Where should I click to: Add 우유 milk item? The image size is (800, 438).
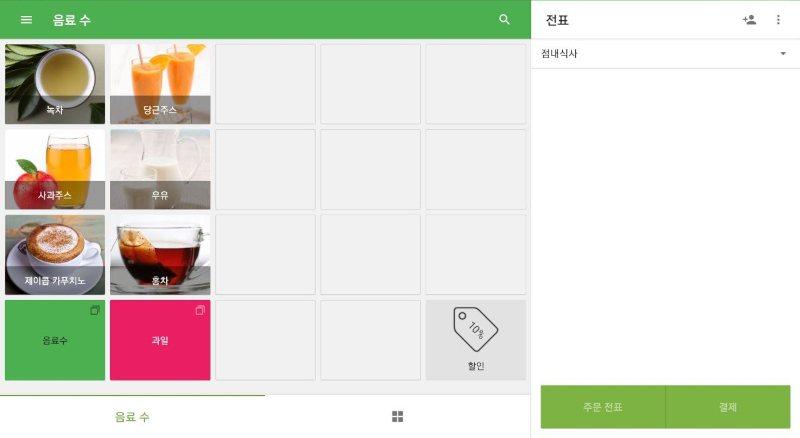[160, 169]
